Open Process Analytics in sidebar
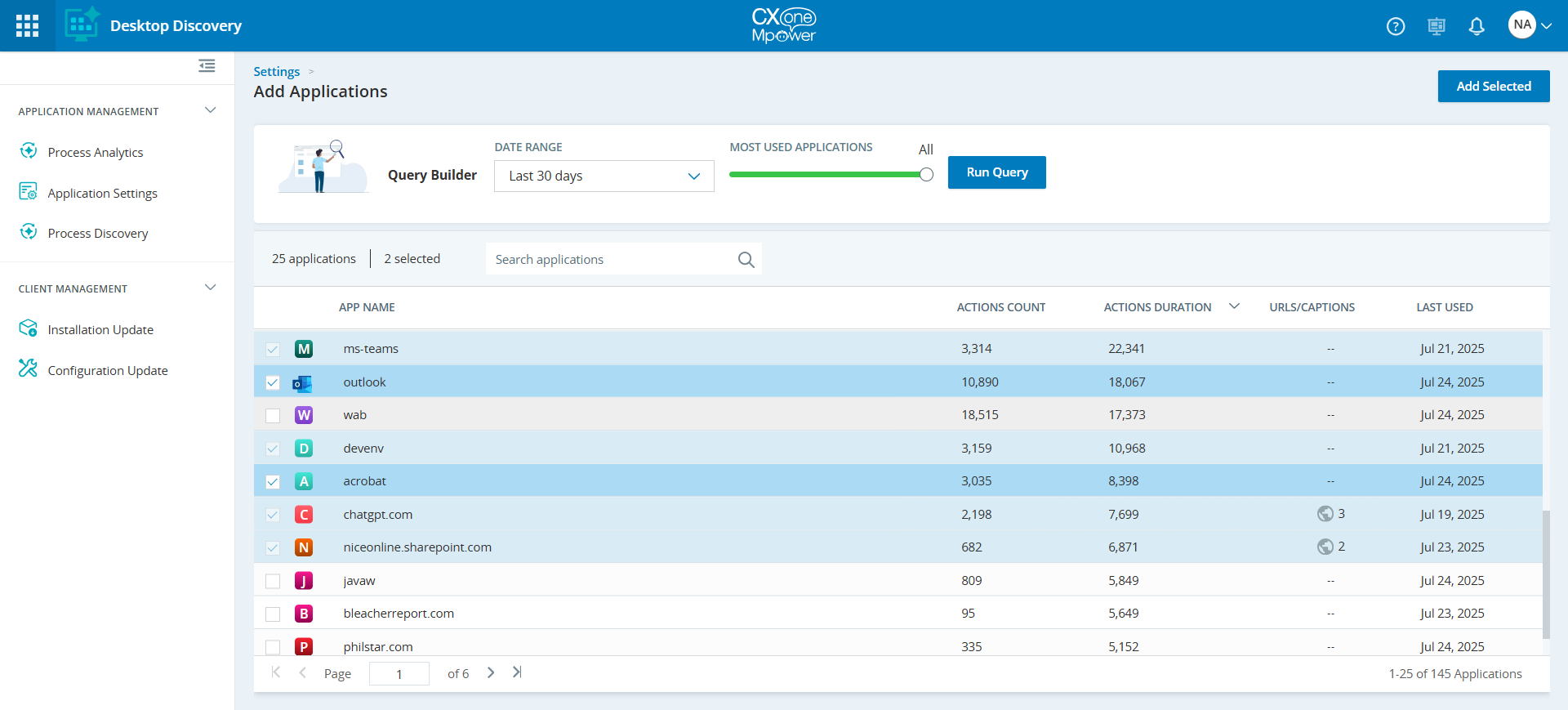This screenshot has height=710, width=1568. (x=96, y=153)
